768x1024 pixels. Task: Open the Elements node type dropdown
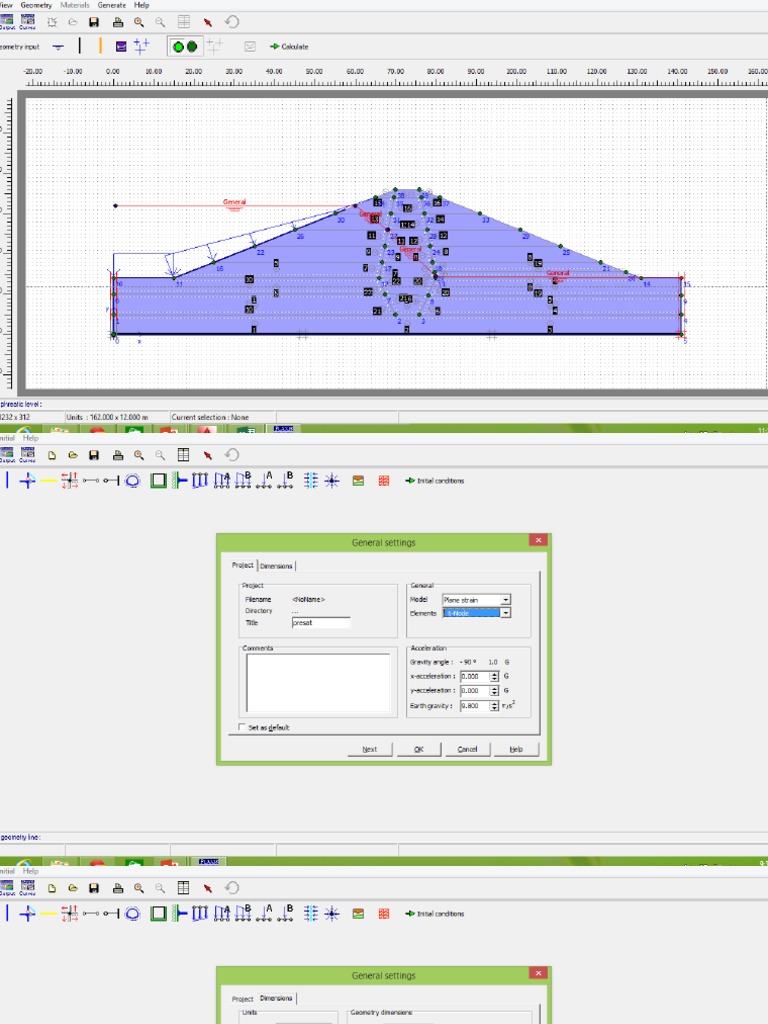click(506, 613)
